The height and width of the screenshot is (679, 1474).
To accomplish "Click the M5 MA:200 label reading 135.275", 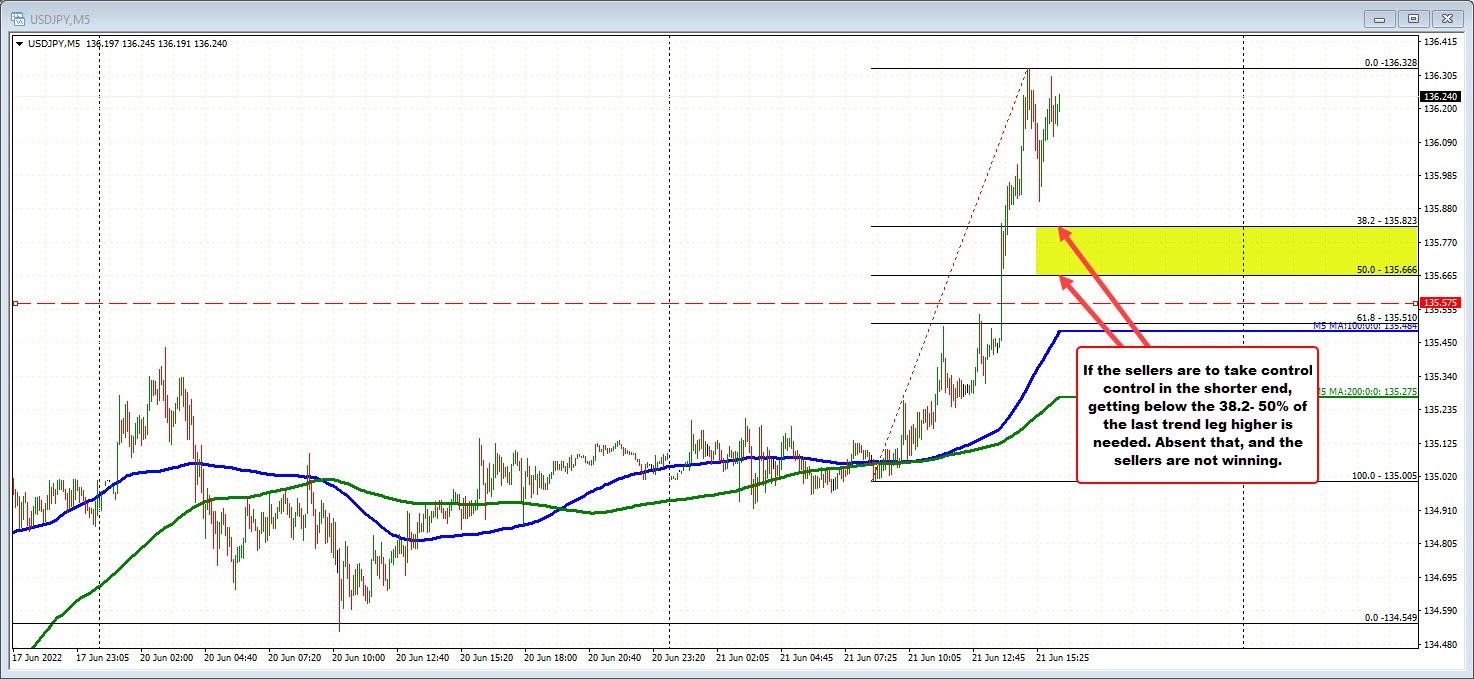I will click(x=1366, y=392).
